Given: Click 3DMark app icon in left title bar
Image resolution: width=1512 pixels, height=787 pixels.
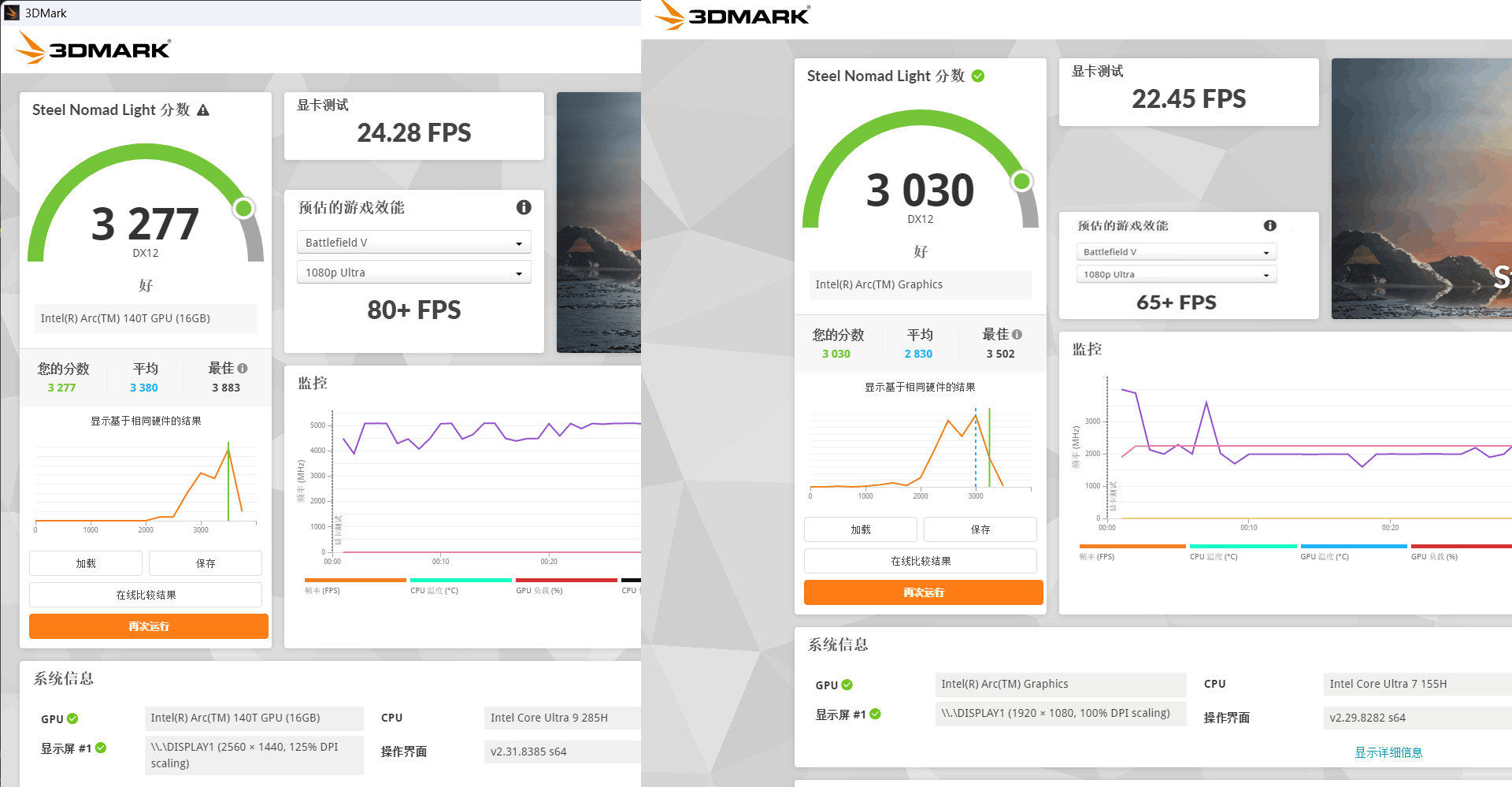Looking at the screenshot, I should tap(12, 13).
